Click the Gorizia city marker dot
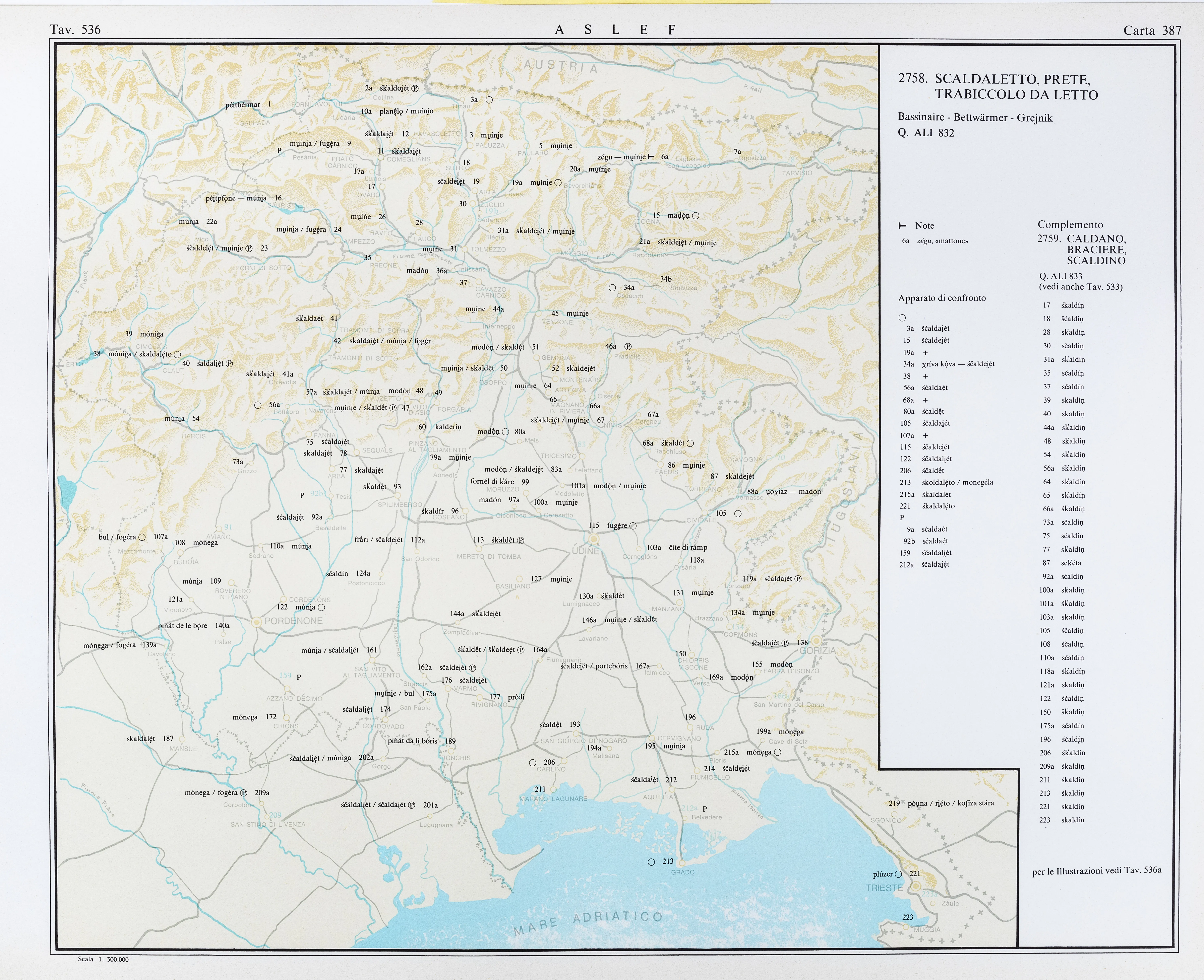 [817, 641]
